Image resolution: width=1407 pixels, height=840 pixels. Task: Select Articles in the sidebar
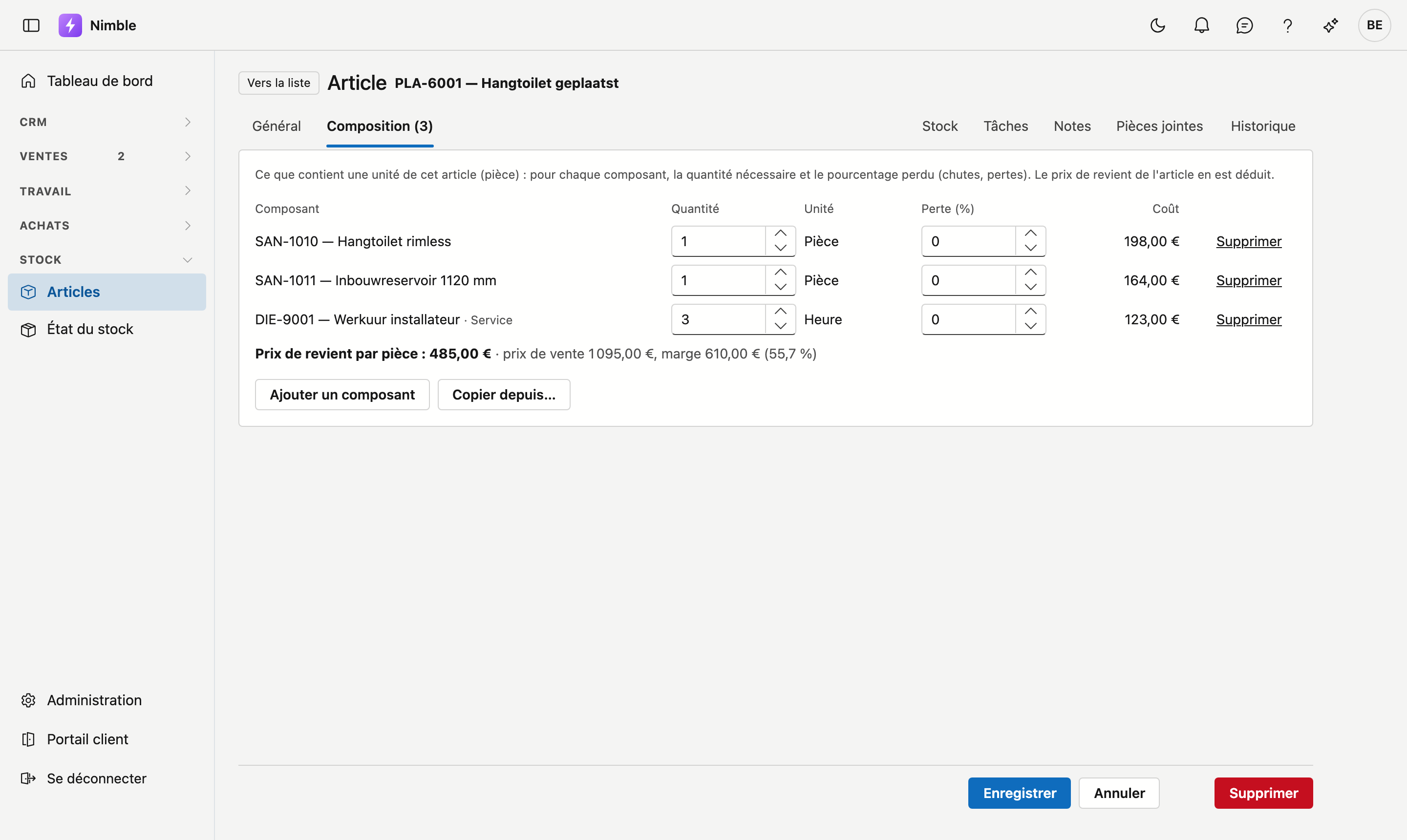point(107,292)
